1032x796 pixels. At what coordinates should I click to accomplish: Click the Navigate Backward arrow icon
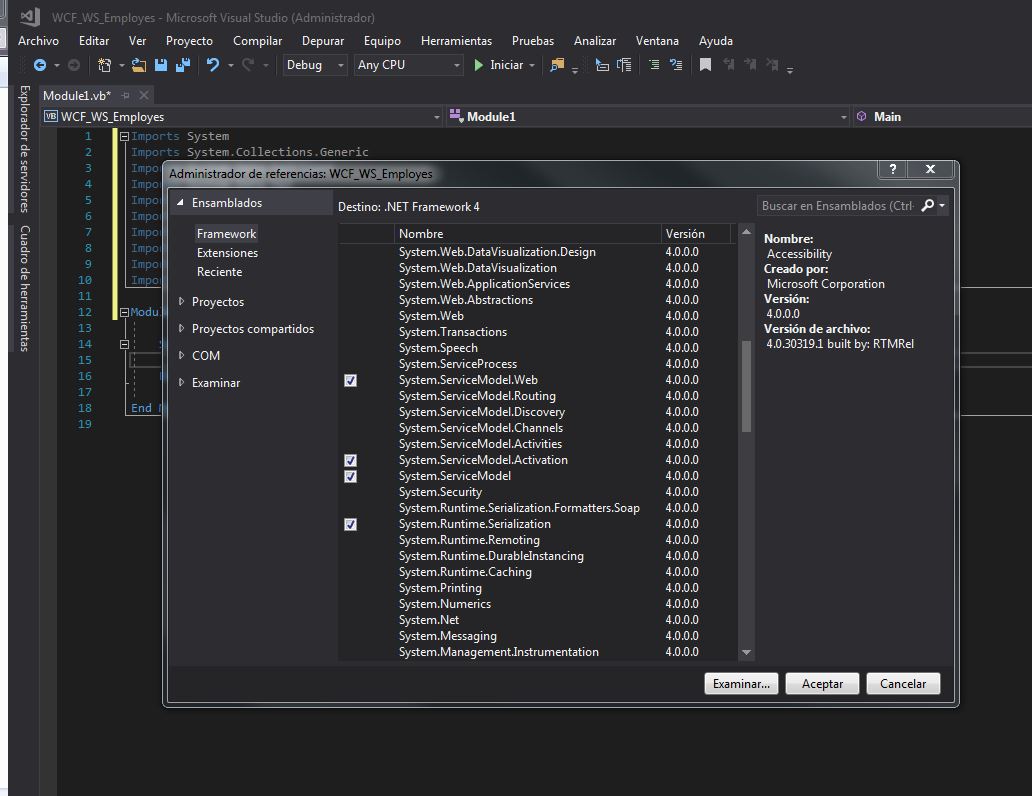tap(39, 65)
